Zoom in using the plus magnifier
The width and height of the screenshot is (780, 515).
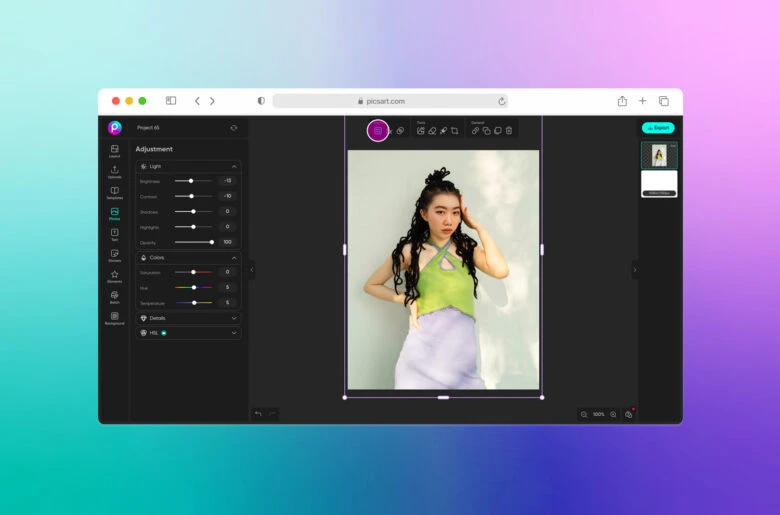coord(613,414)
